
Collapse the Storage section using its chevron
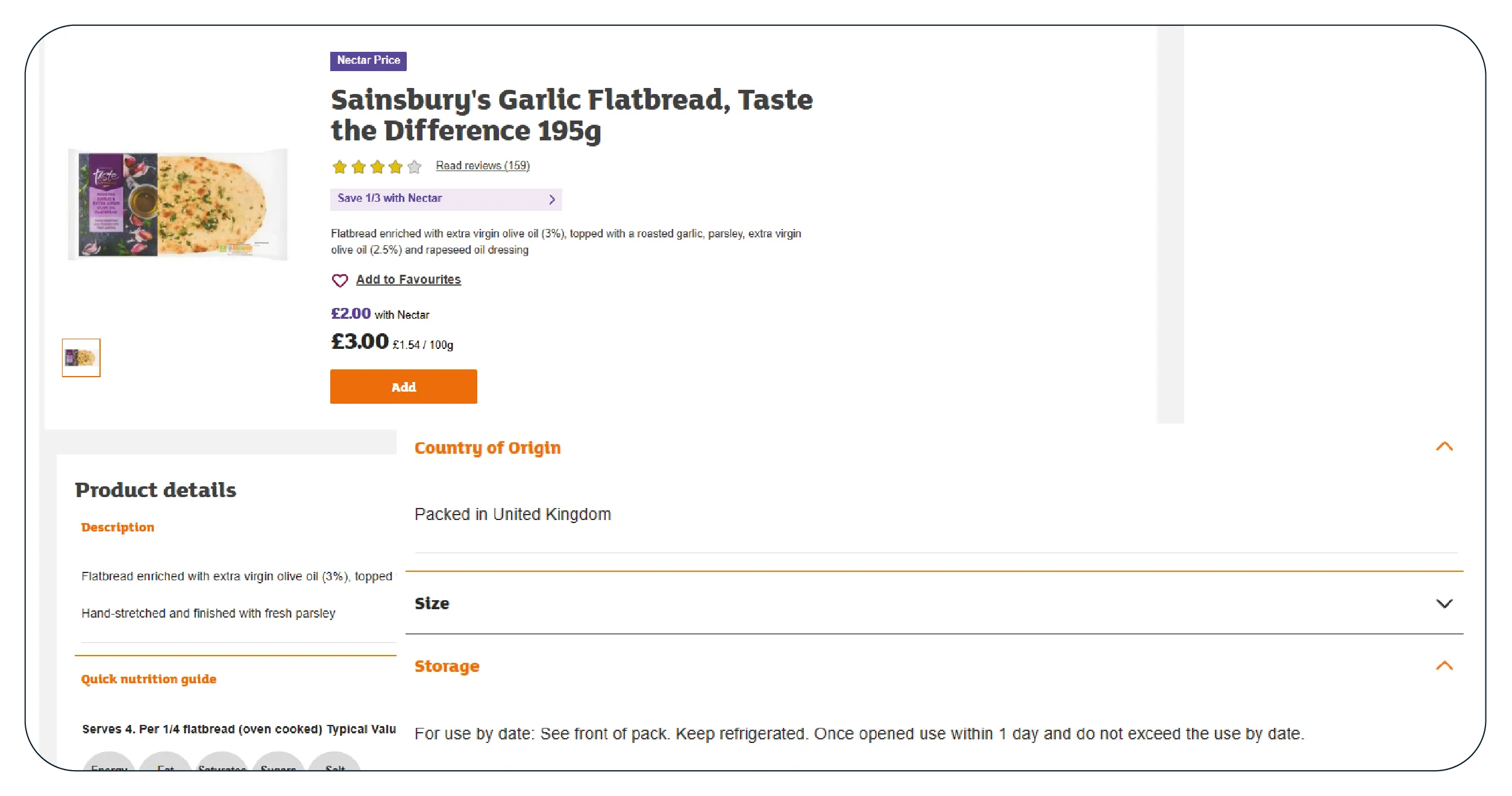click(1445, 666)
